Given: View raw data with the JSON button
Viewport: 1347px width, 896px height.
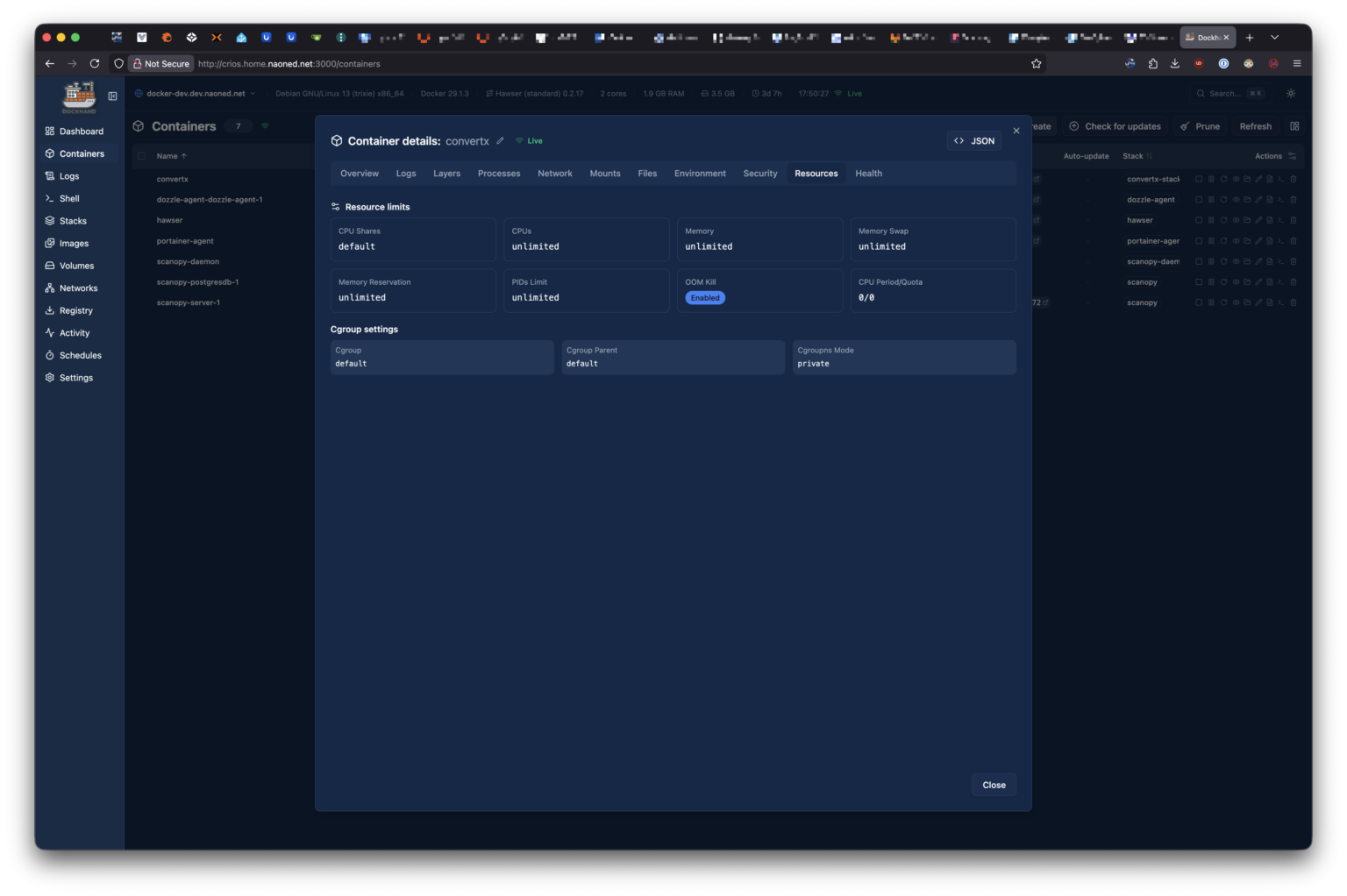Looking at the screenshot, I should (973, 141).
